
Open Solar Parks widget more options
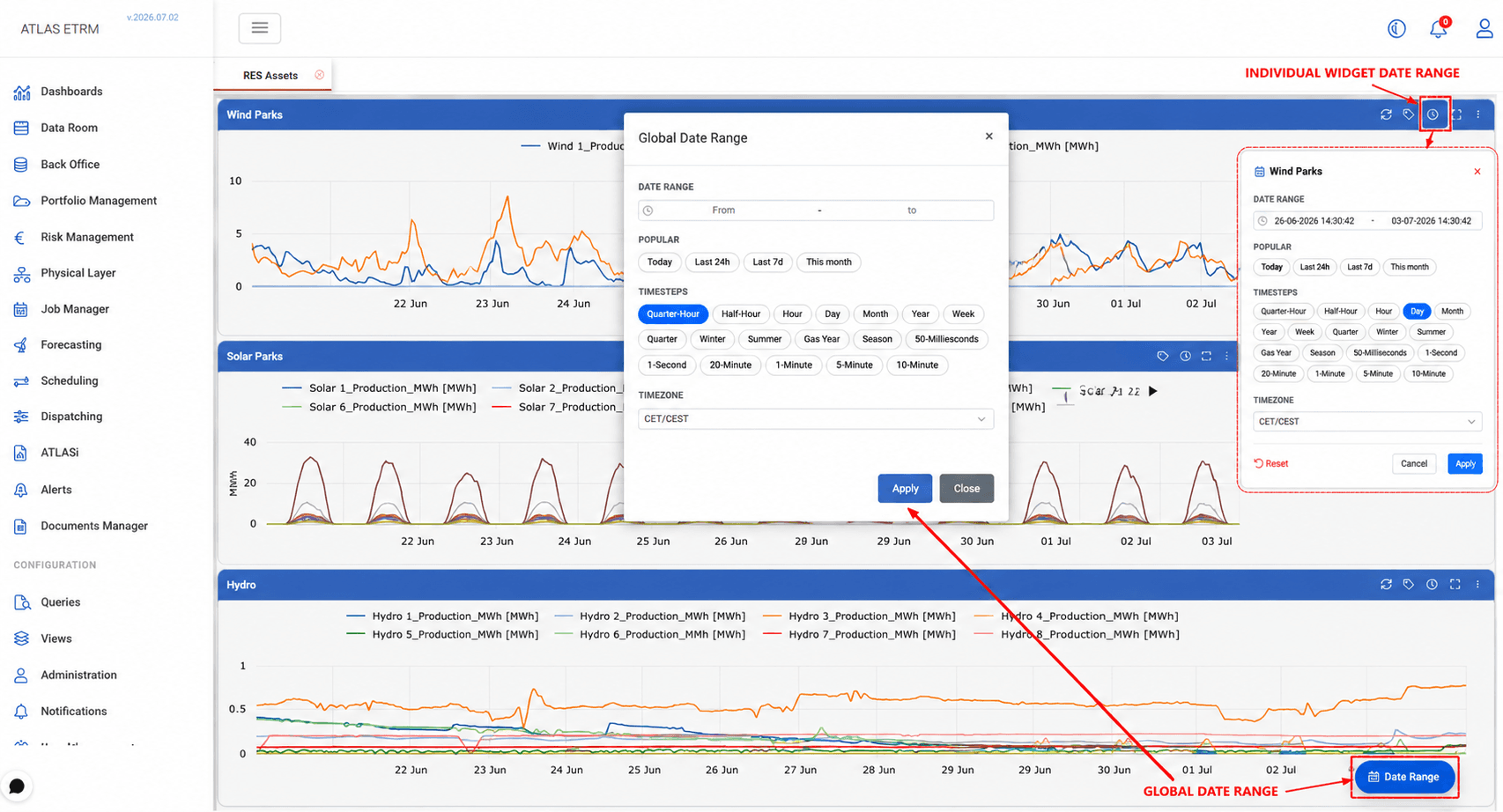[1226, 357]
